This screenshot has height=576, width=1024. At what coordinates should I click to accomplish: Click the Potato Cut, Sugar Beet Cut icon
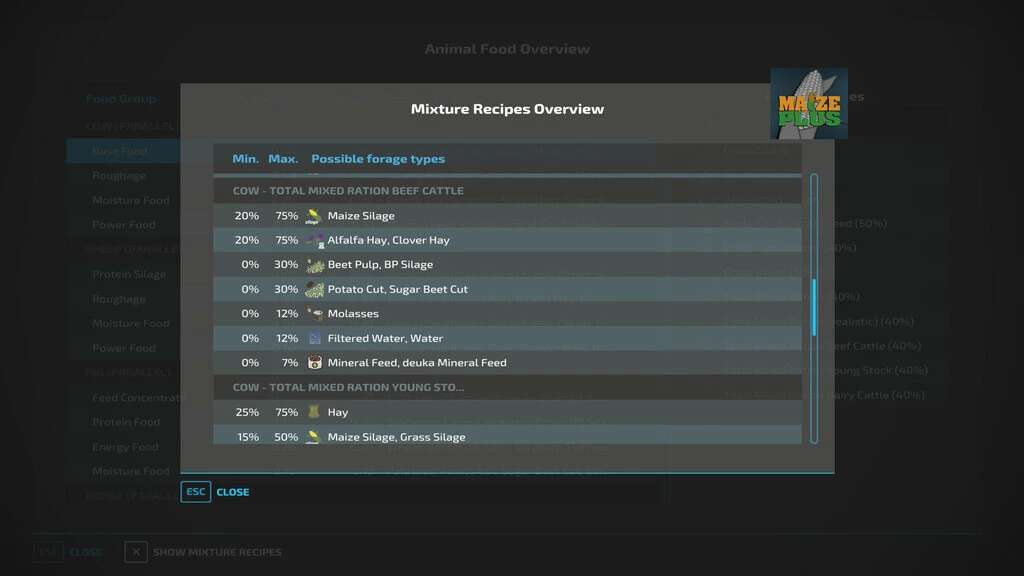pos(314,289)
